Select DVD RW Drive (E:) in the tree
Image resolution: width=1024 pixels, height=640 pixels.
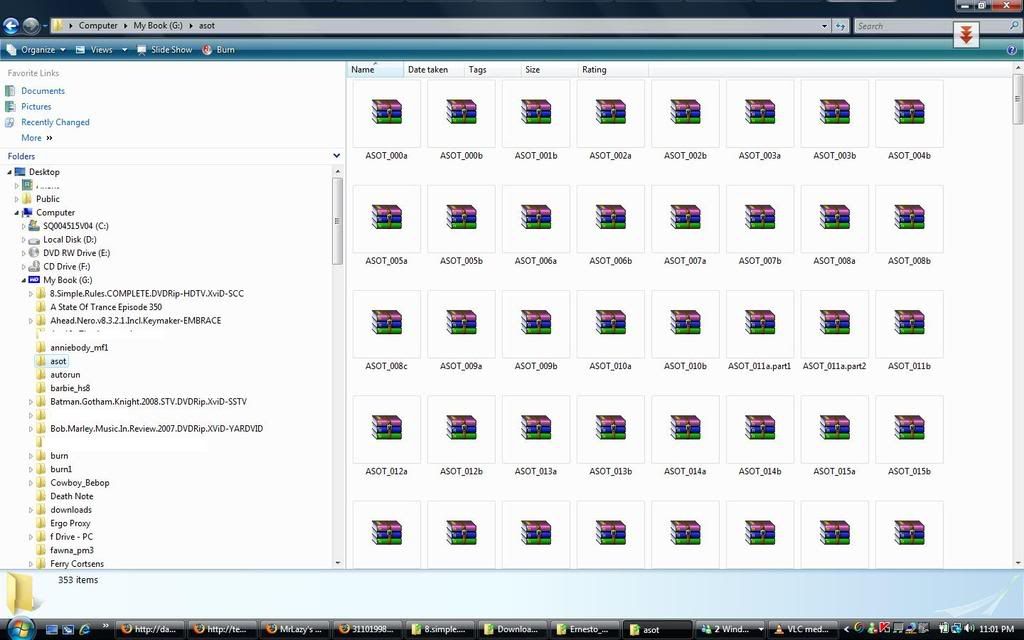[76, 253]
